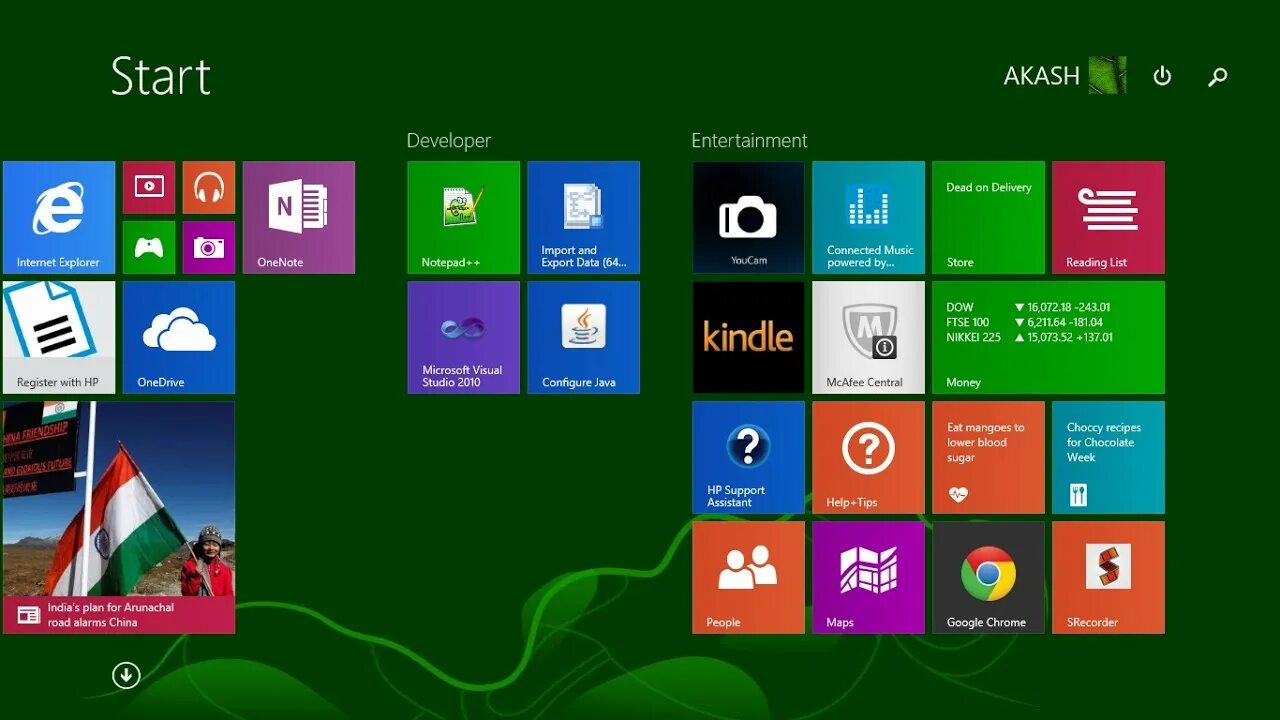Open the People tile
The height and width of the screenshot is (720, 1280).
[x=749, y=577]
